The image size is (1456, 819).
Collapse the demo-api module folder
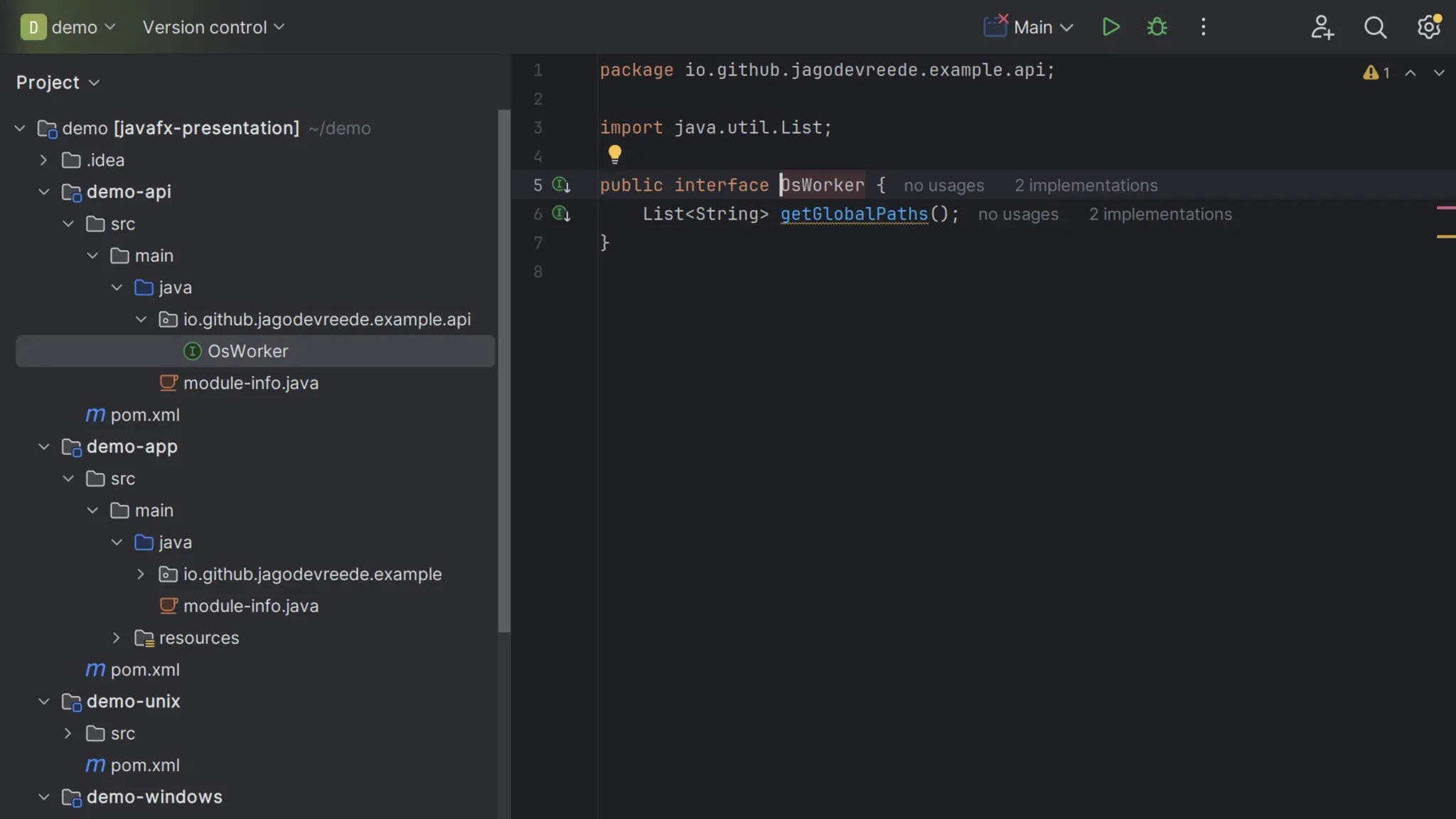(44, 192)
